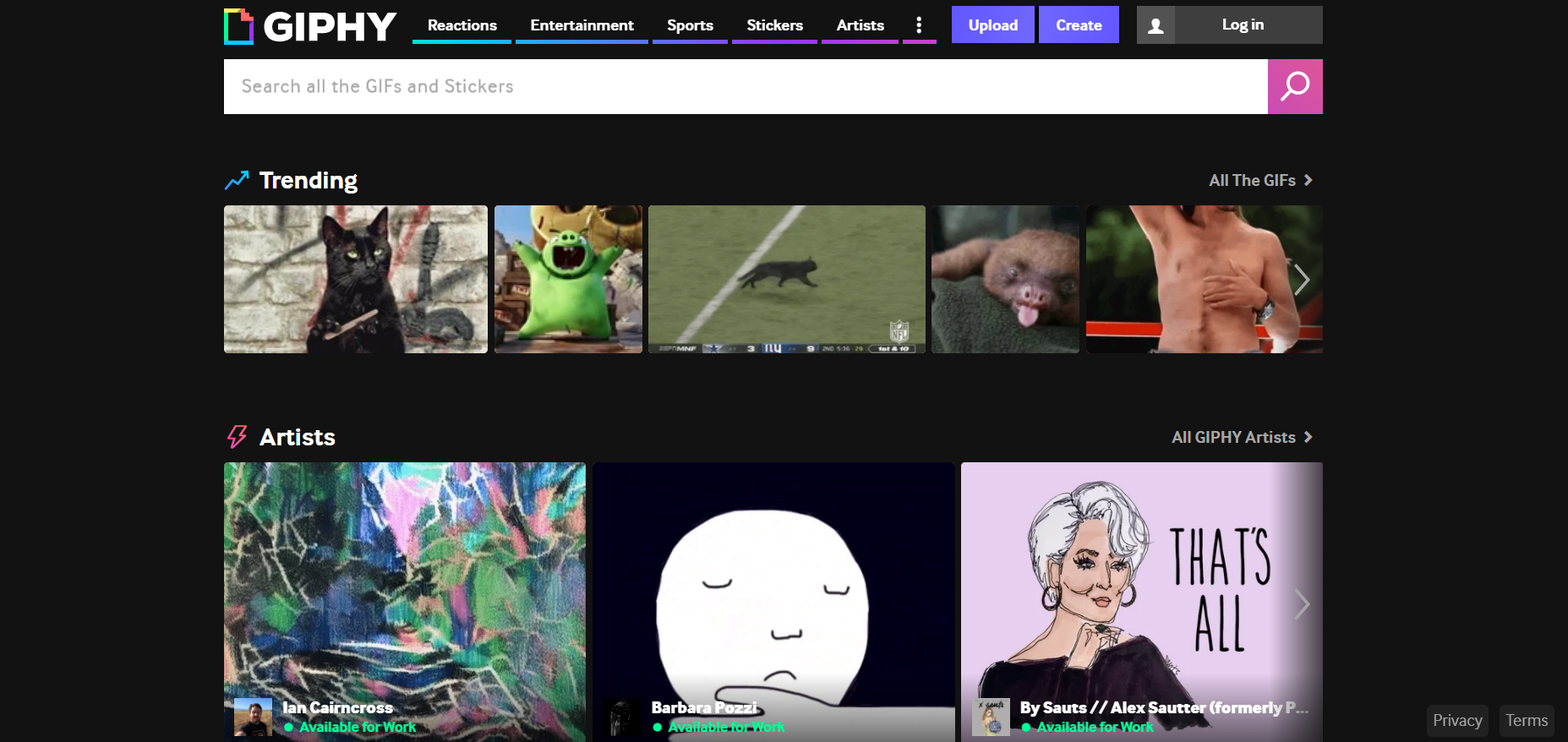Click the Log in button
1568x742 pixels.
pos(1243,25)
